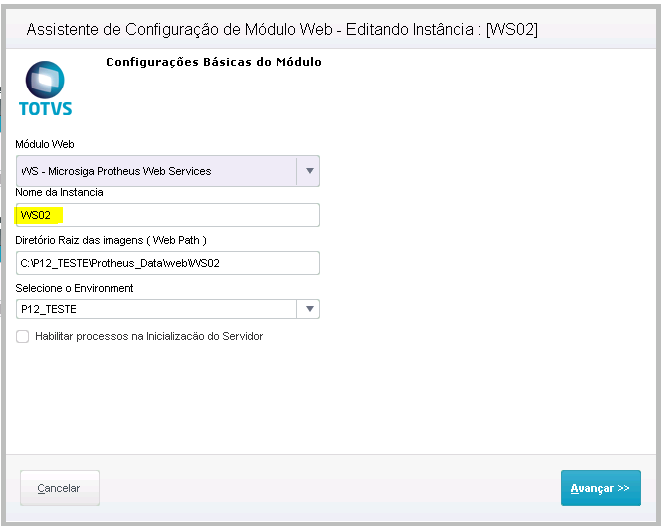The width and height of the screenshot is (661, 529).
Task: Click the Nome da Instancia label
Action: point(59,192)
